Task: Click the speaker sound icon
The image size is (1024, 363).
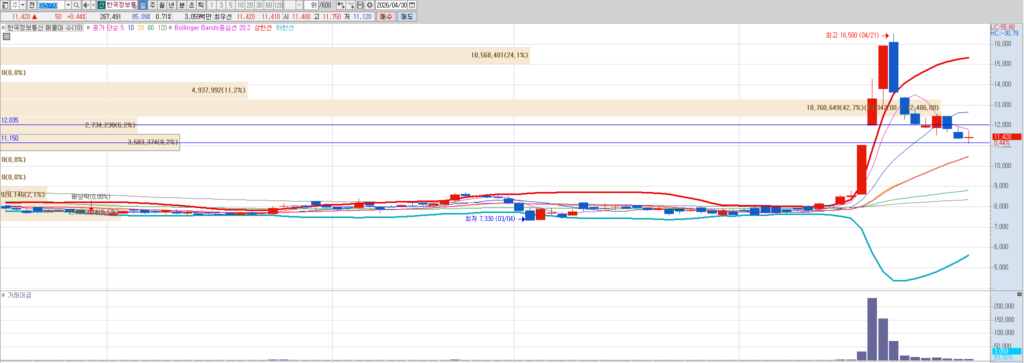Action: (x=86, y=5)
